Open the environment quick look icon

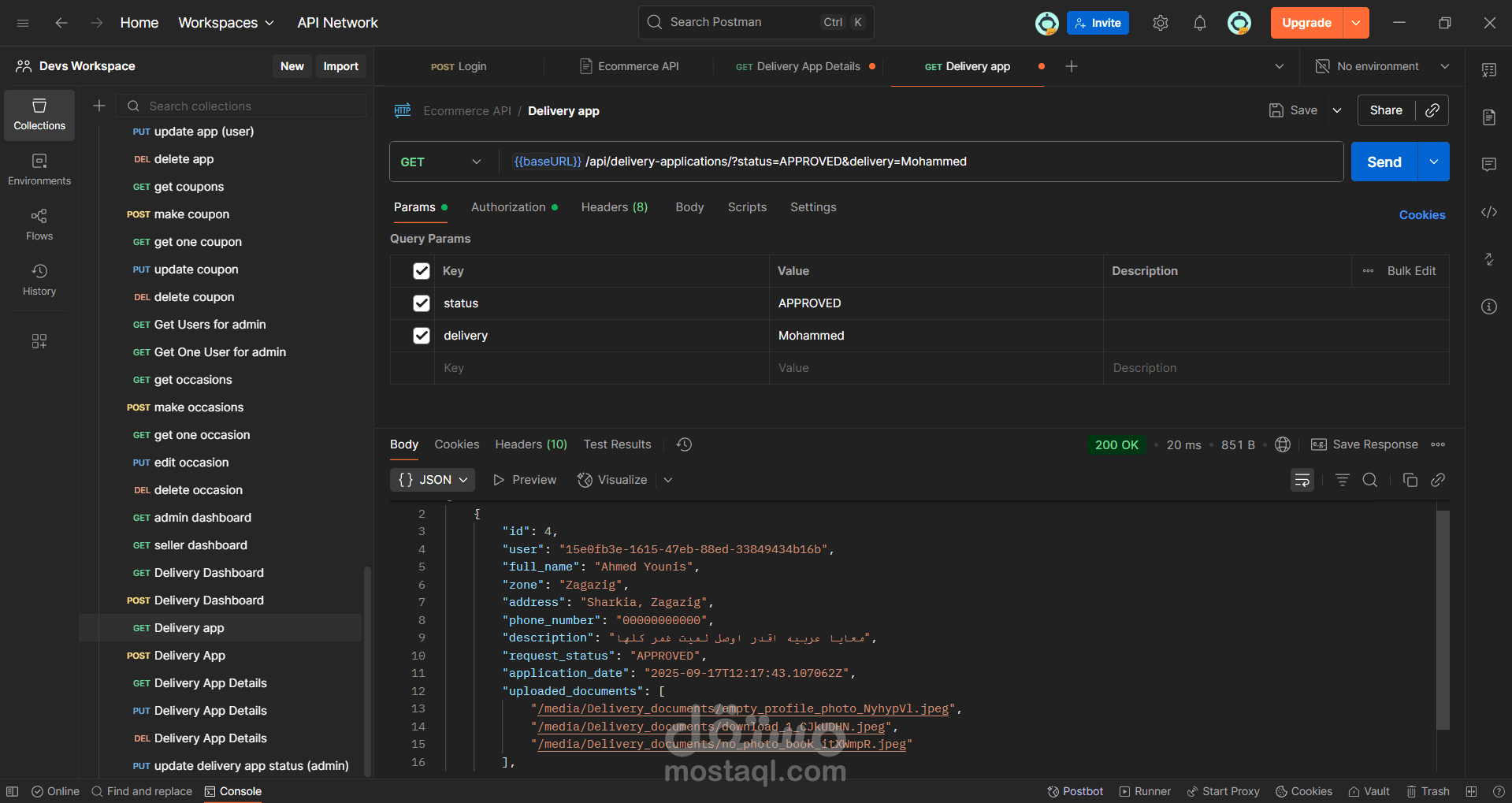[1489, 70]
